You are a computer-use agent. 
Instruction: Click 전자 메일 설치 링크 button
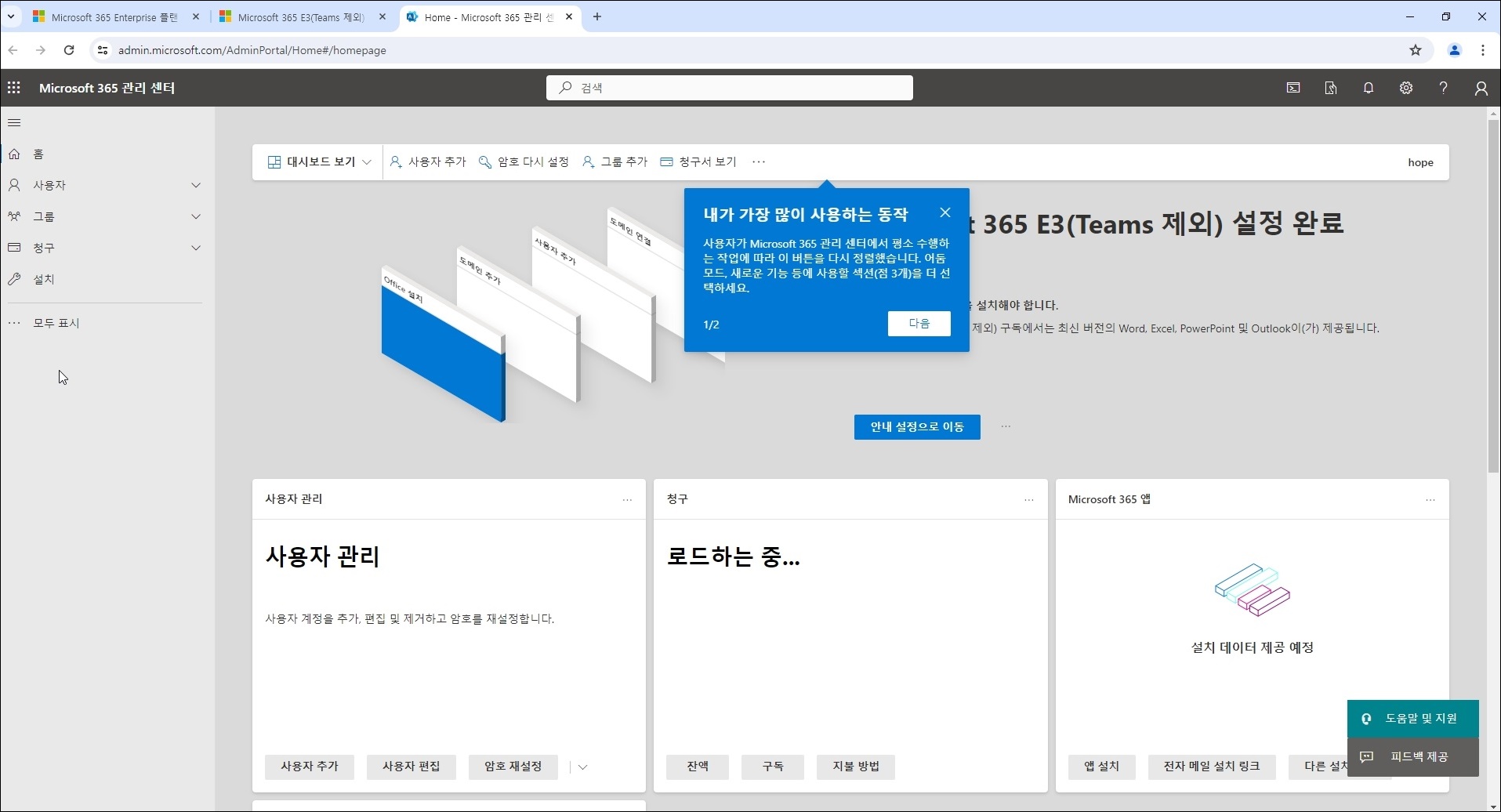coord(1212,767)
